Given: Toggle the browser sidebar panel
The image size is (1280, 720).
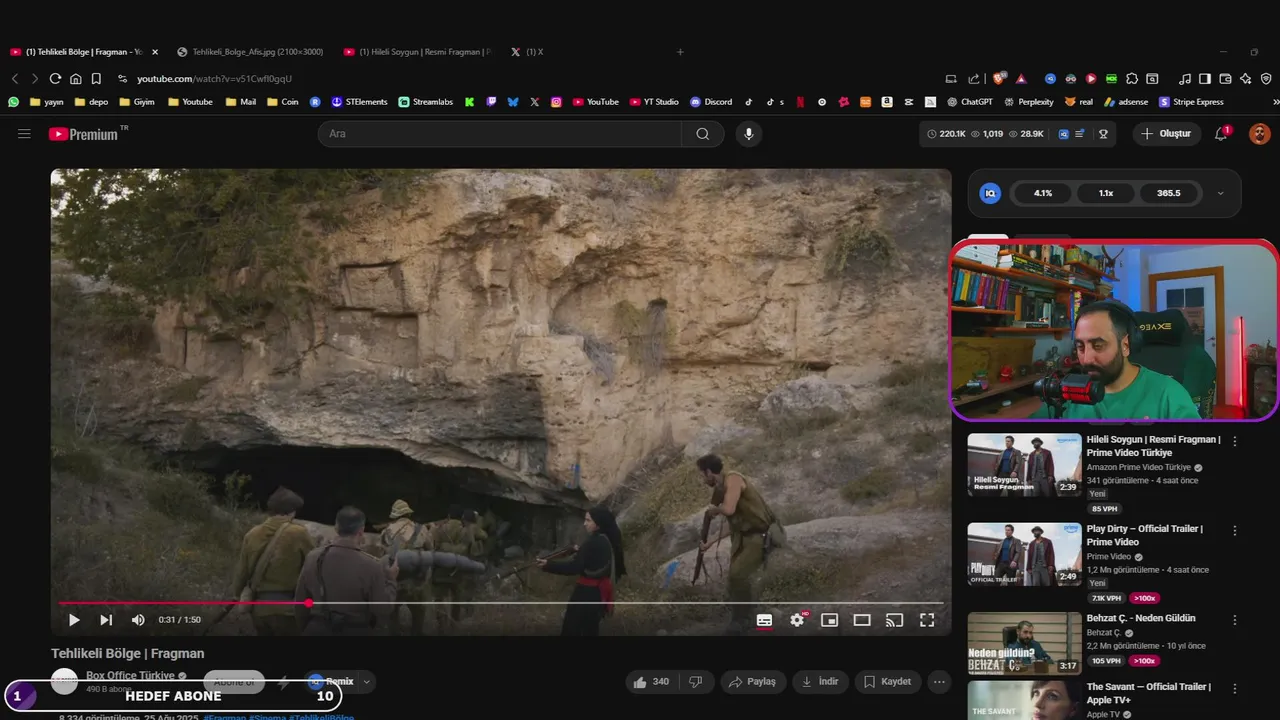Looking at the screenshot, I should 1205,78.
